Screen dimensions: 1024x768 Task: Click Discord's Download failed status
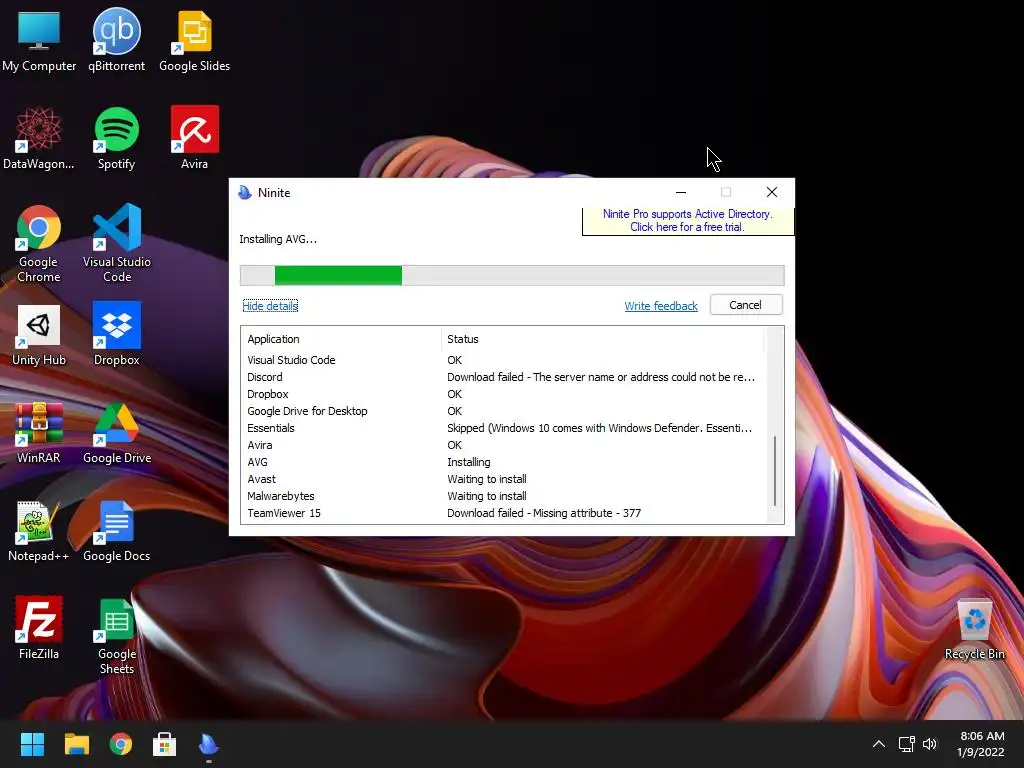pos(601,377)
